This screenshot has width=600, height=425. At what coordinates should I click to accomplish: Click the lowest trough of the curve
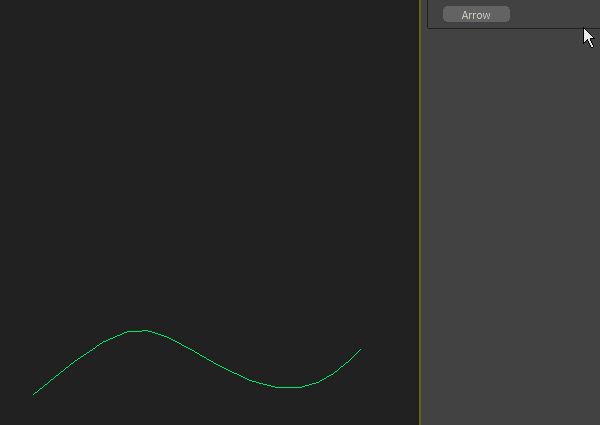point(288,387)
